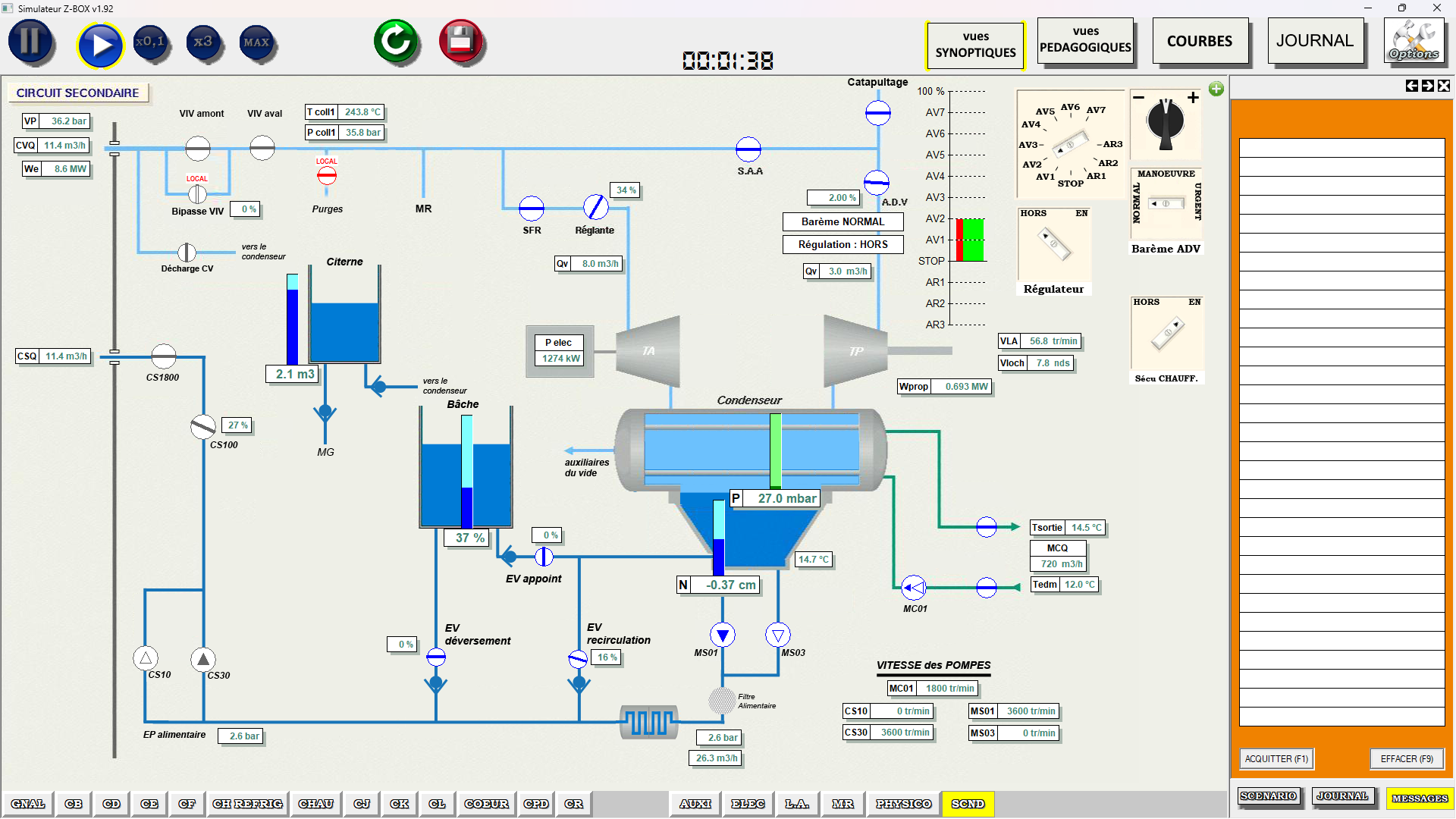The height and width of the screenshot is (819, 1456).
Task: Switch to the CHAU system tab
Action: (x=316, y=804)
